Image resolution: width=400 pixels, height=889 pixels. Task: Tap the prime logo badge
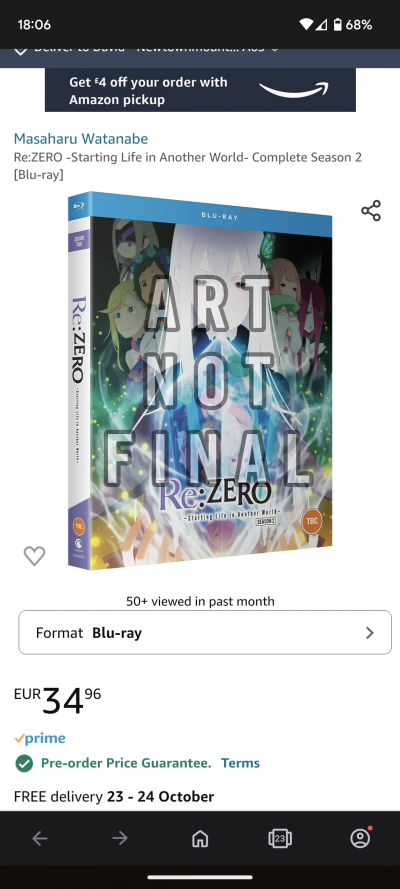[40, 738]
